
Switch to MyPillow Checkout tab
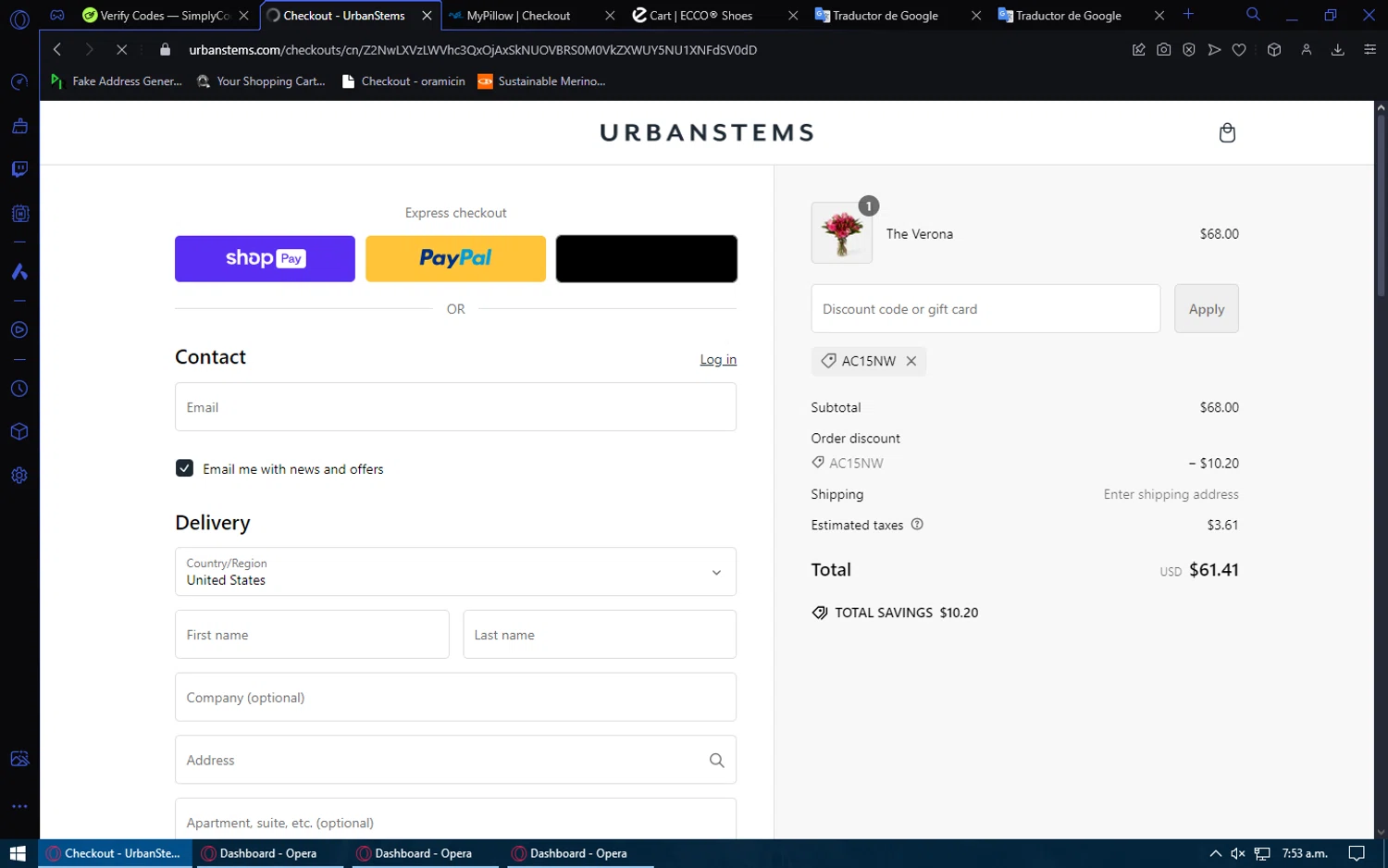530,16
